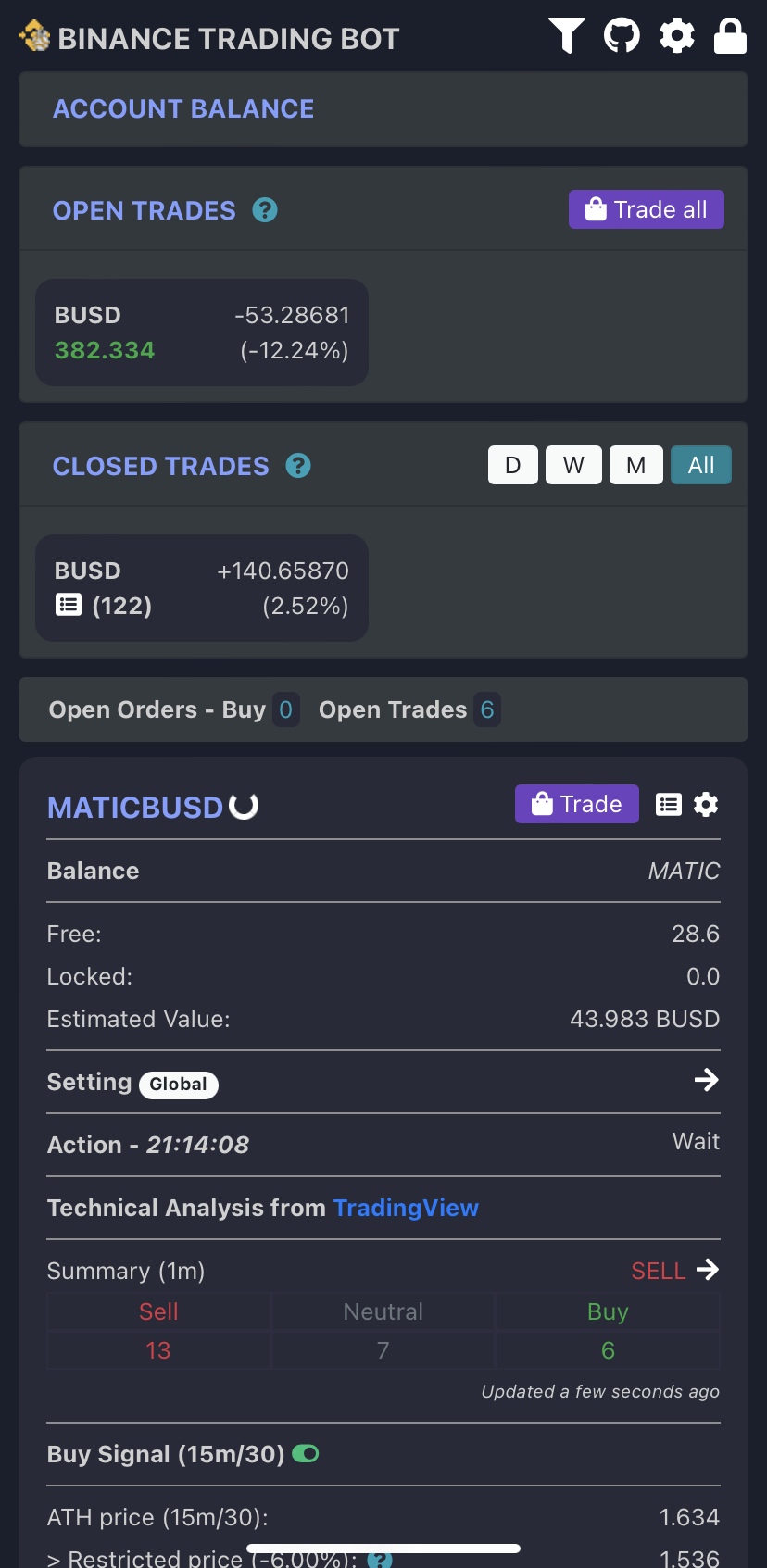Select the All closed trades filter
The image size is (767, 1568).
(x=700, y=465)
